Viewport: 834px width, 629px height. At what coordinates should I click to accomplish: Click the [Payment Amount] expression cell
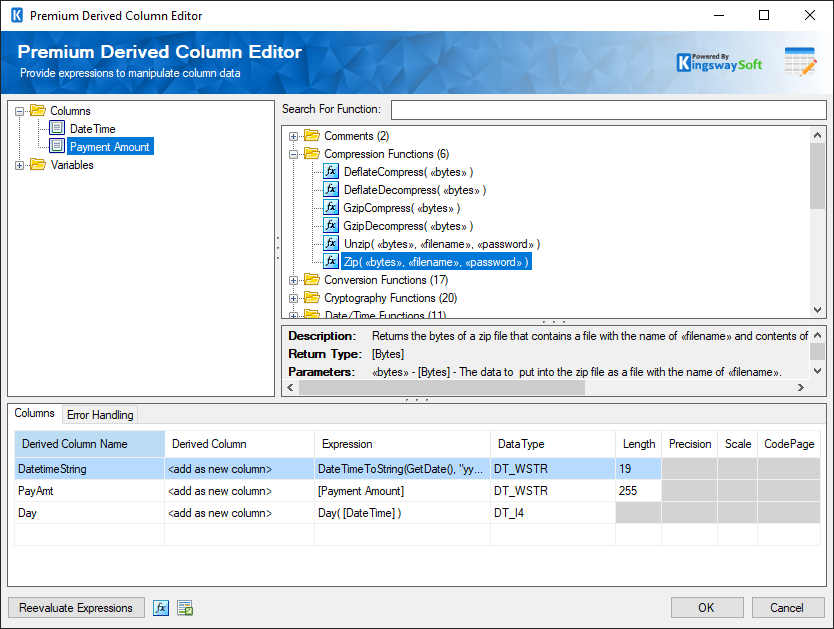point(402,491)
